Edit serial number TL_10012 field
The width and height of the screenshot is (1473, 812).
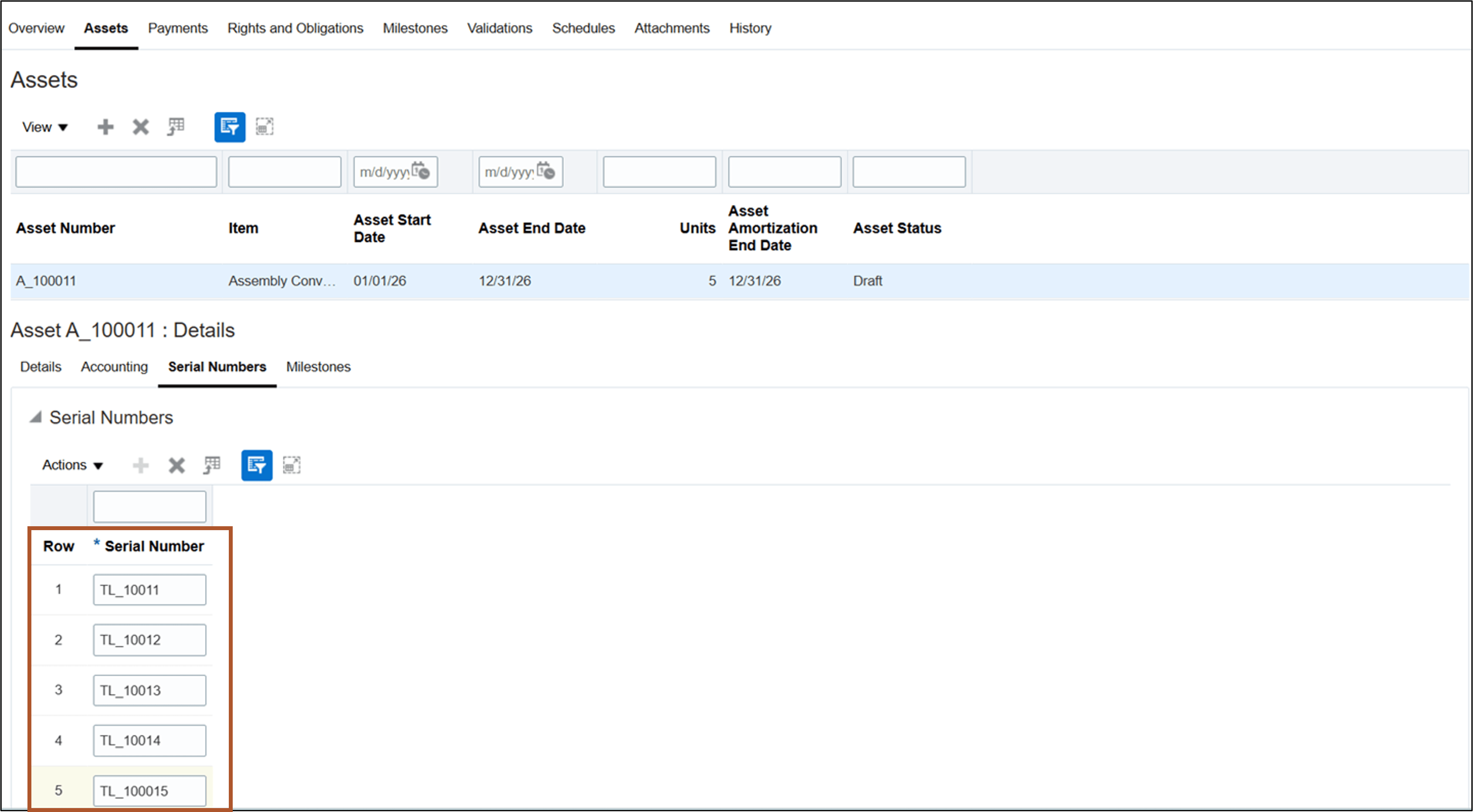tap(150, 640)
